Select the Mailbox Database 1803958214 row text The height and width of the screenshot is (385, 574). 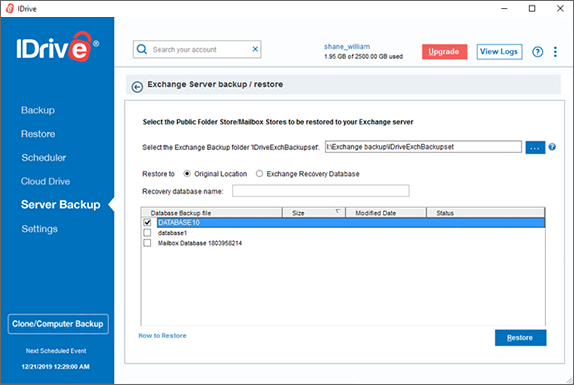pos(200,243)
